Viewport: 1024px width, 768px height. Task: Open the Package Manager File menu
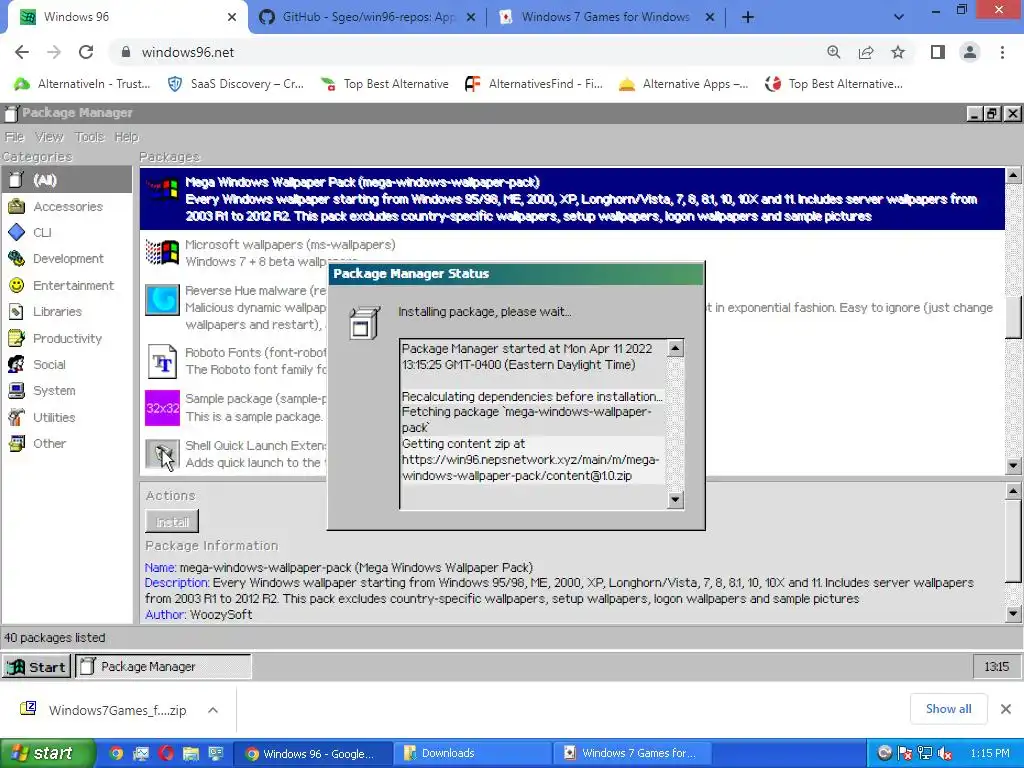(14, 136)
